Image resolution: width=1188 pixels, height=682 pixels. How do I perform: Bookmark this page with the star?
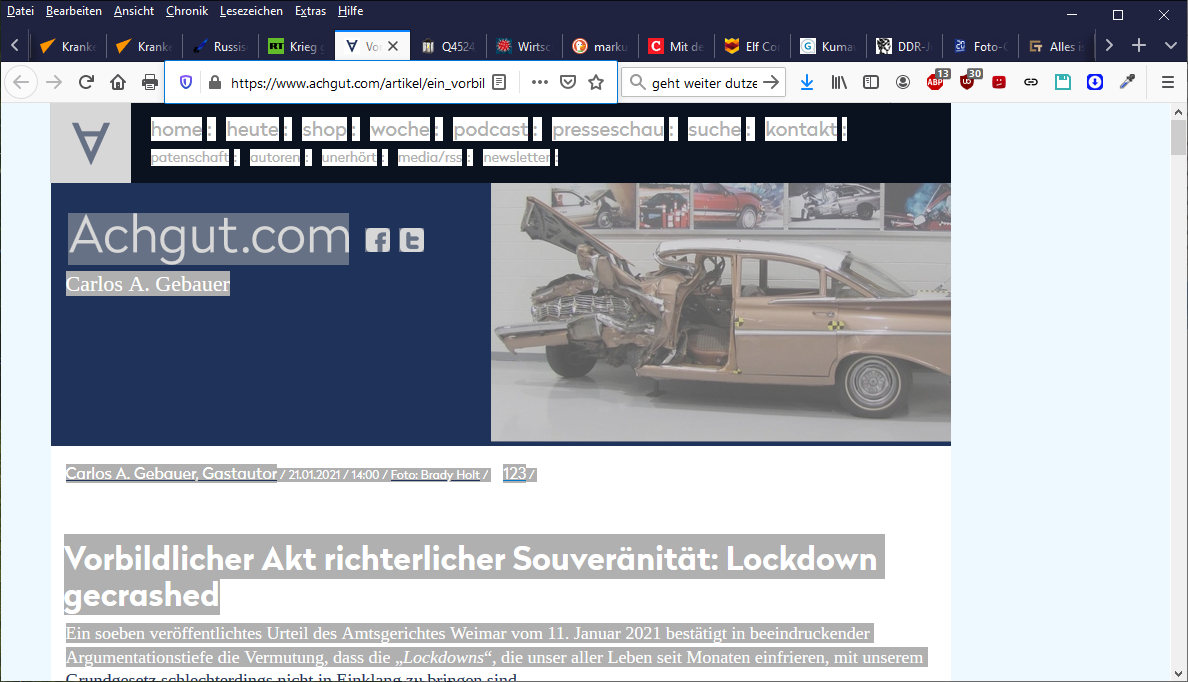[596, 83]
